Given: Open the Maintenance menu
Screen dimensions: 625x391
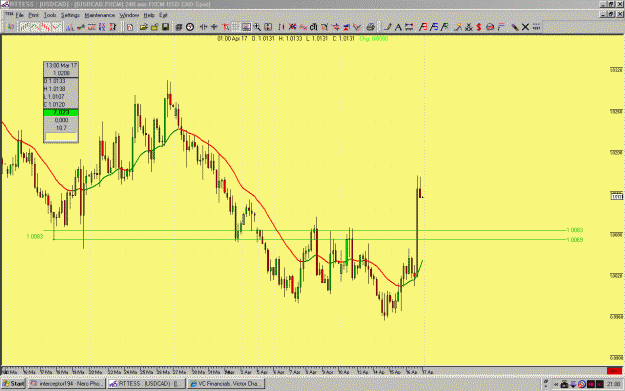Looking at the screenshot, I should [x=100, y=15].
